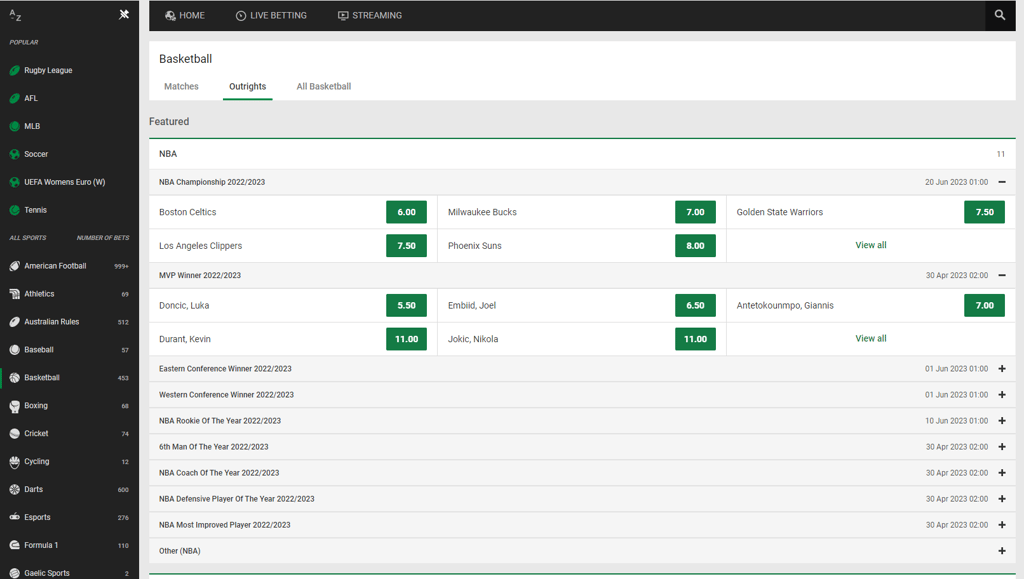Switch to the Matches tab
1024x579 pixels.
(182, 86)
